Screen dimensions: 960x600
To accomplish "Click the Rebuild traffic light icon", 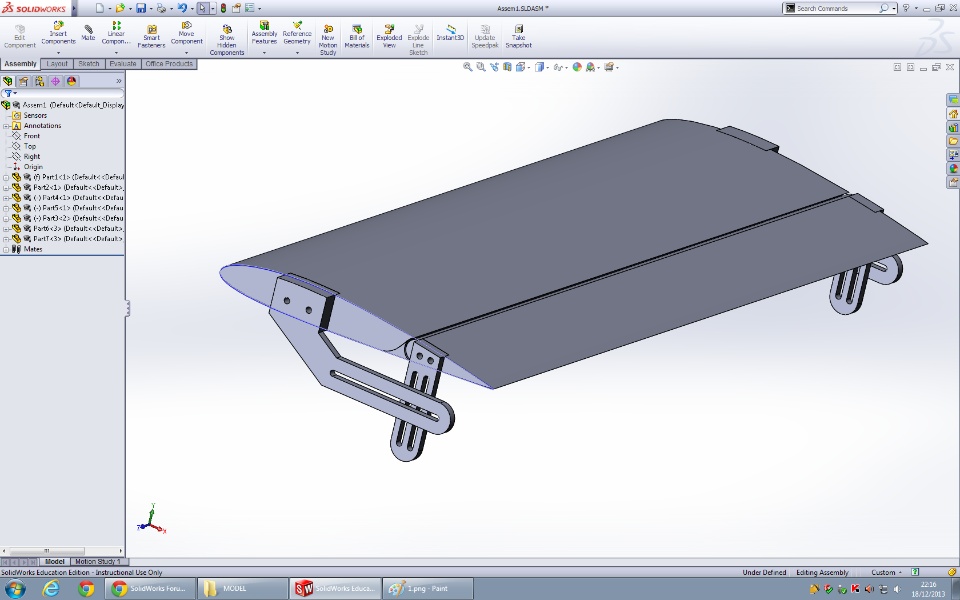I will (x=223, y=8).
